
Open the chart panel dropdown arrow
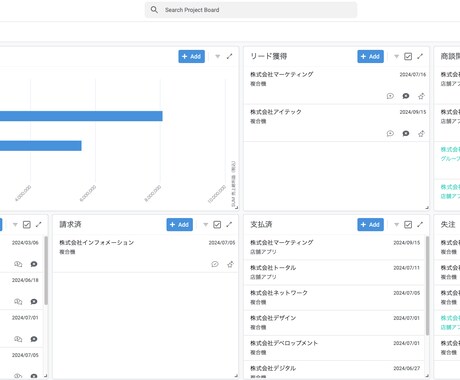218,57
